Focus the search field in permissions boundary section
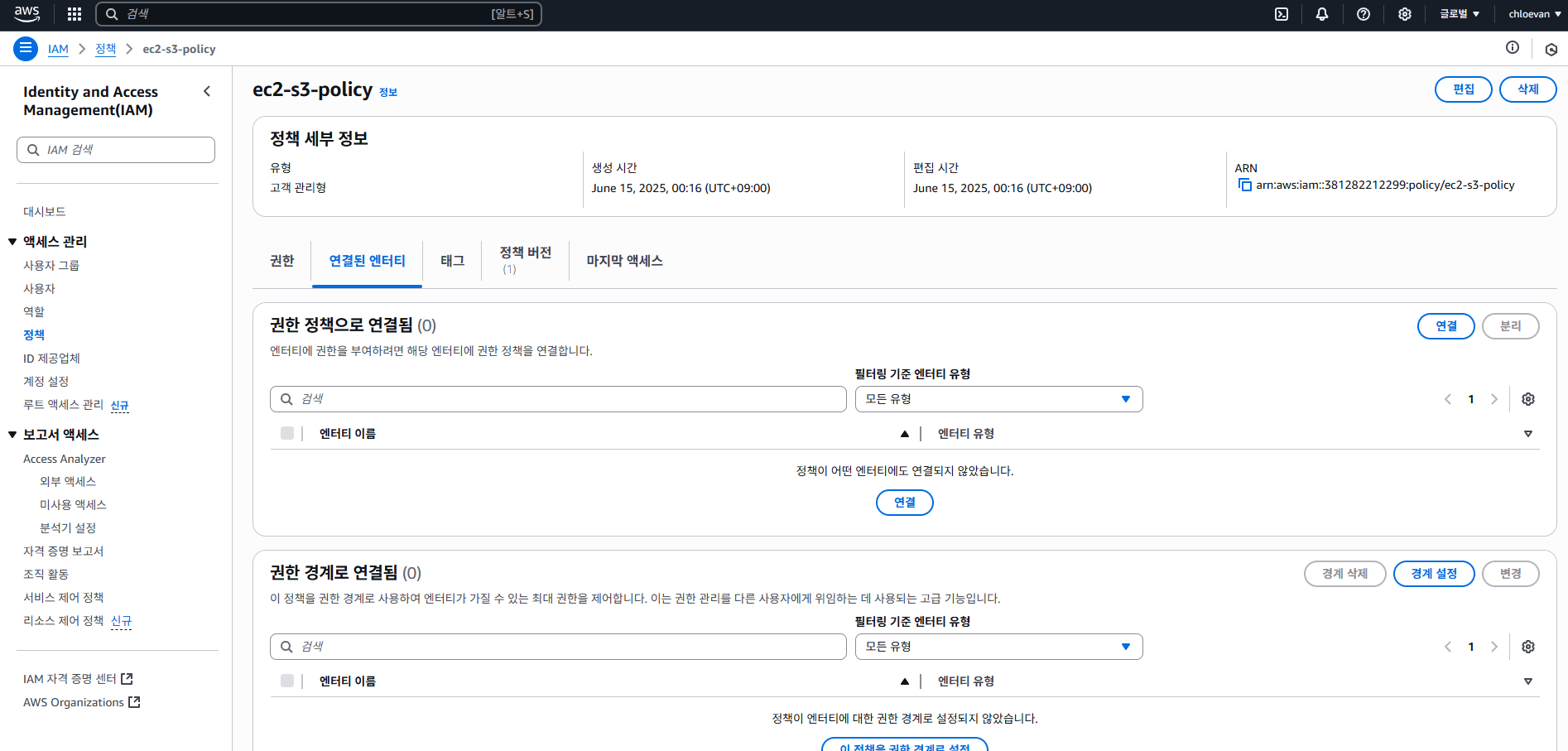Image resolution: width=1568 pixels, height=751 pixels. coord(558,647)
